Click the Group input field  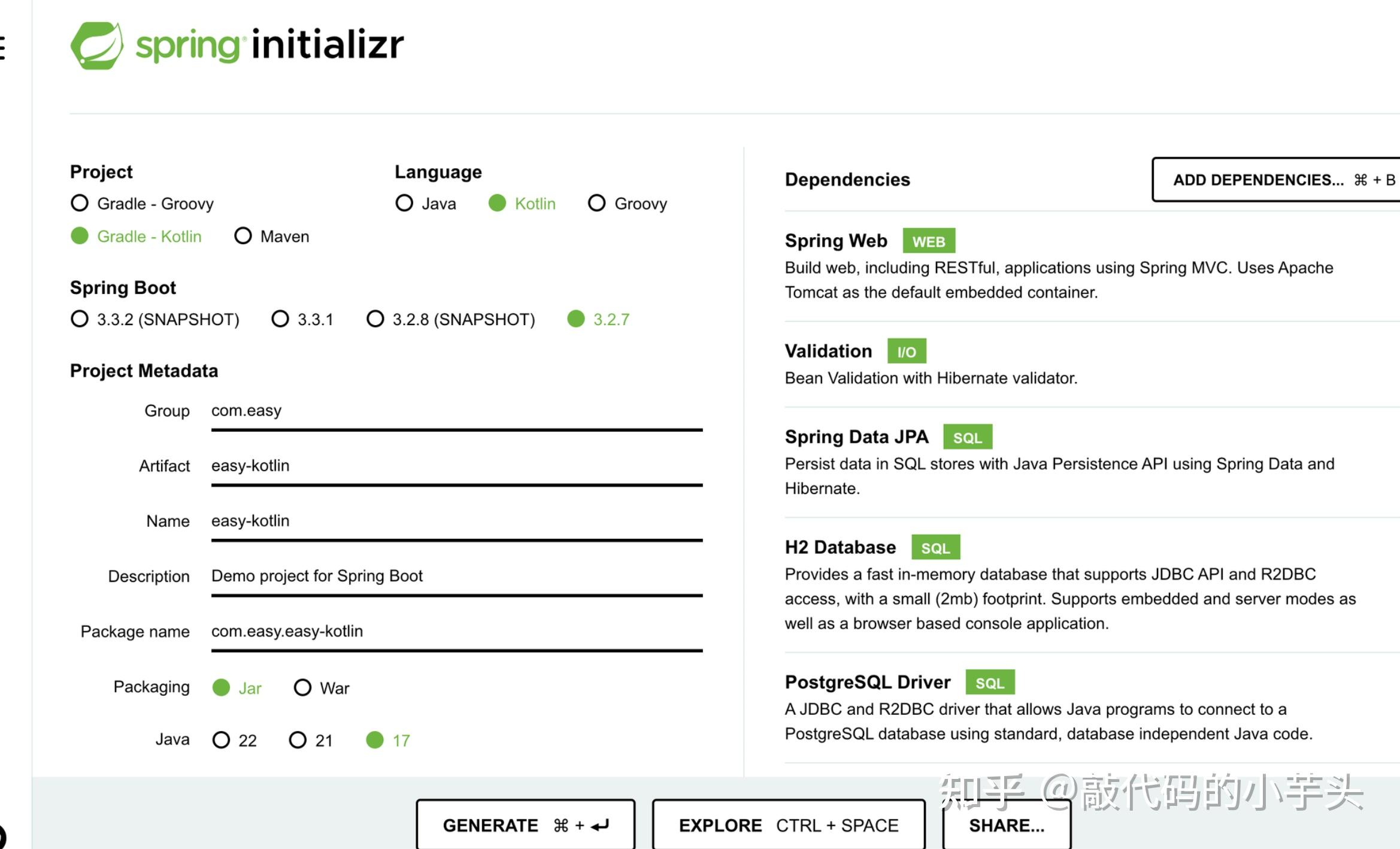[x=456, y=411]
